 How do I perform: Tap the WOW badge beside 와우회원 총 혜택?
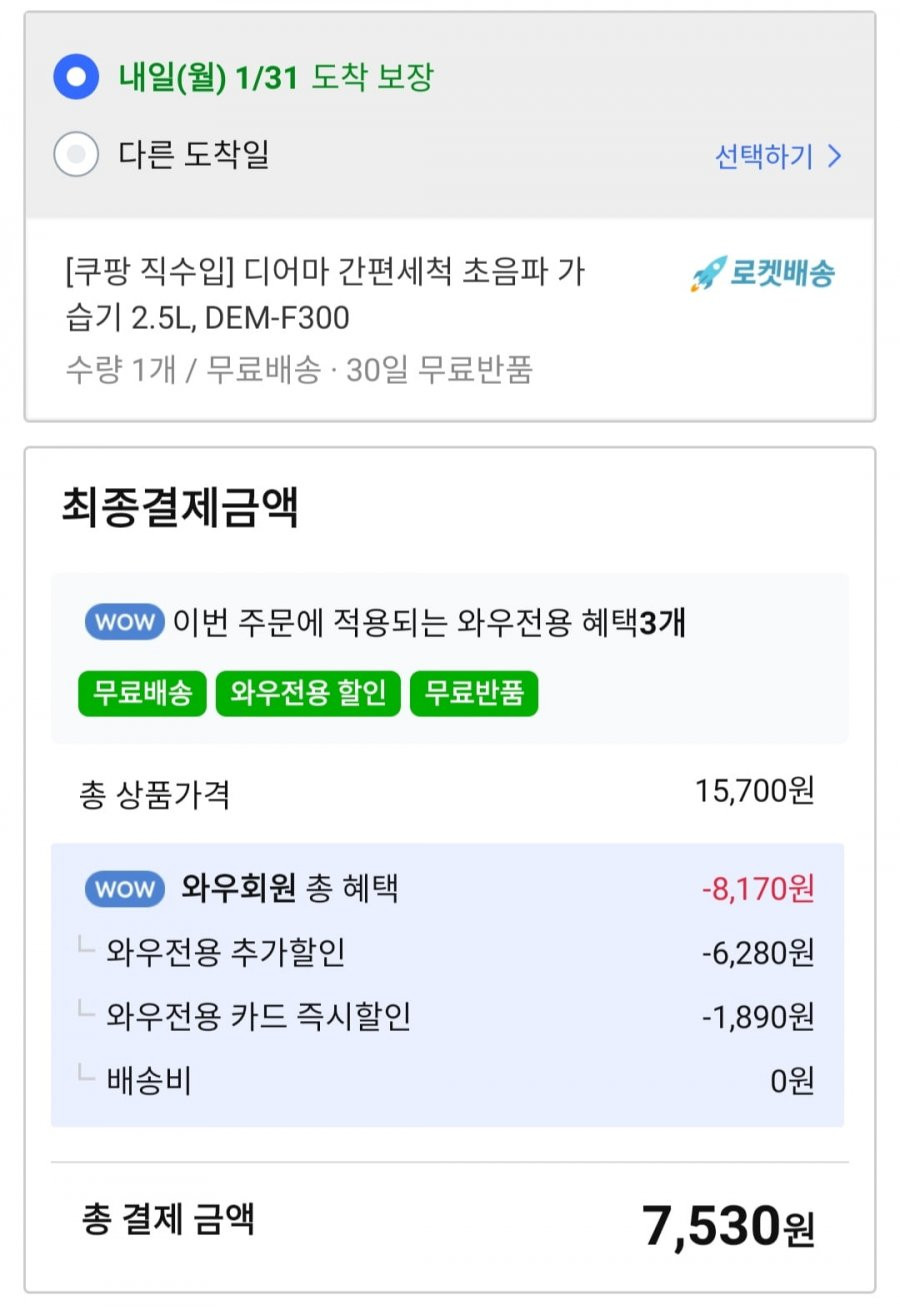tap(125, 888)
